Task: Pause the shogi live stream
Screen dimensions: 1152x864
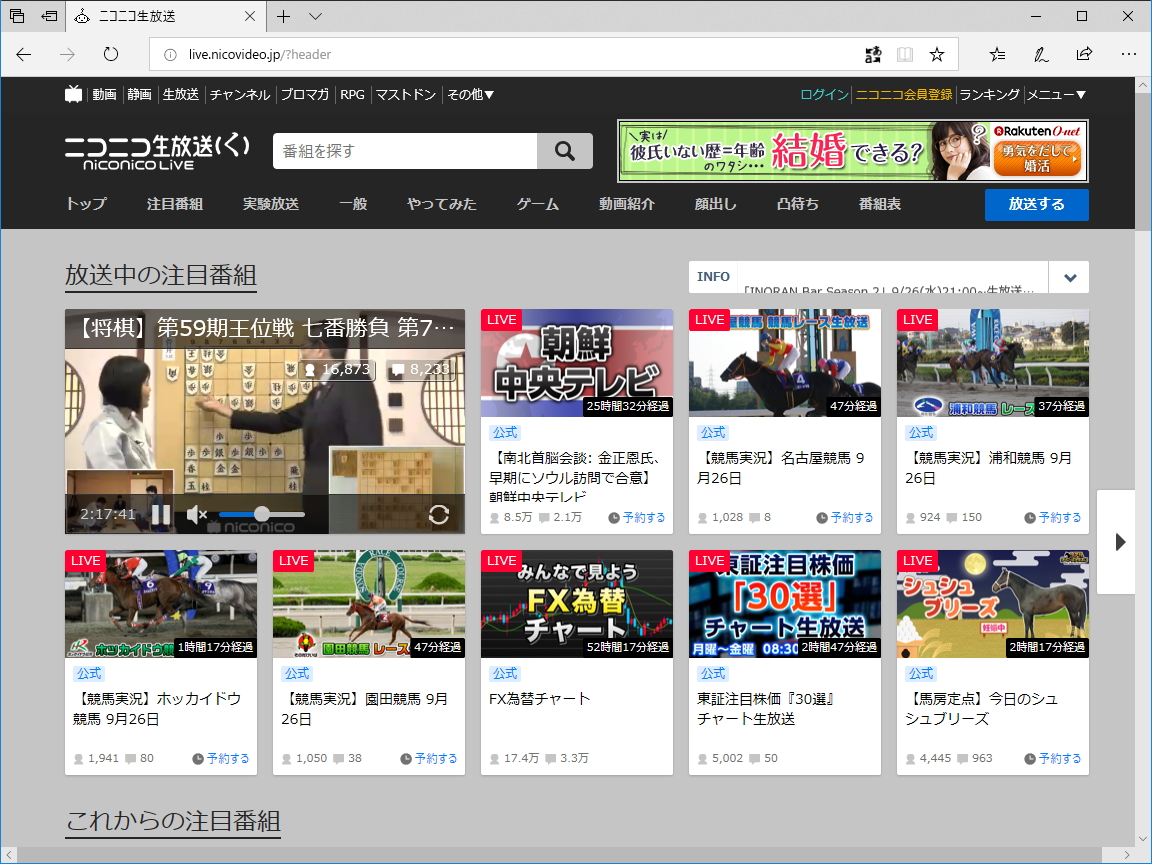Action: (161, 515)
